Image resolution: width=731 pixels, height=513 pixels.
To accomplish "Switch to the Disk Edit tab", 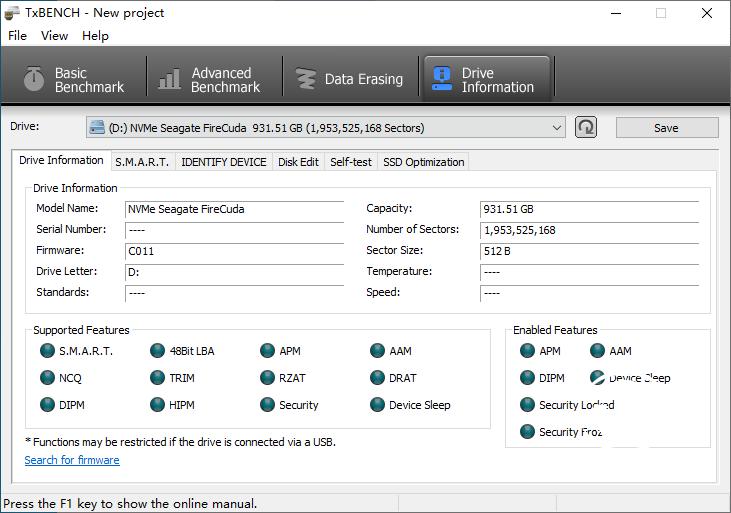I will [298, 162].
